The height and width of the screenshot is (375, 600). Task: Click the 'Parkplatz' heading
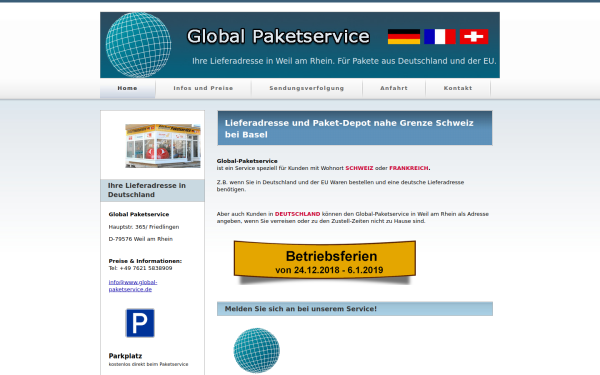[x=125, y=356]
